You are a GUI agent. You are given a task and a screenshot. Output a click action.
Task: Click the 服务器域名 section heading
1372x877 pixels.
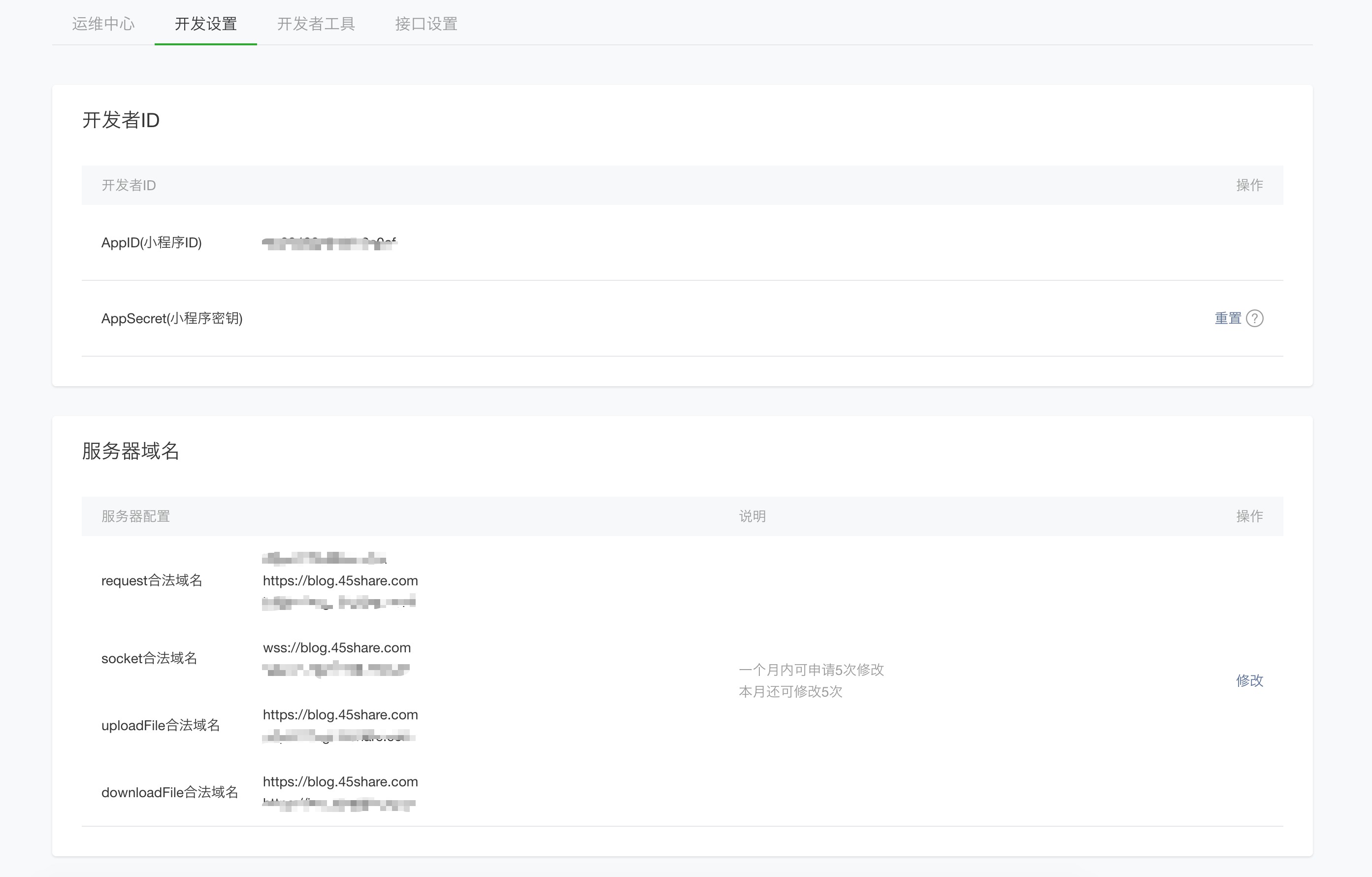point(131,451)
